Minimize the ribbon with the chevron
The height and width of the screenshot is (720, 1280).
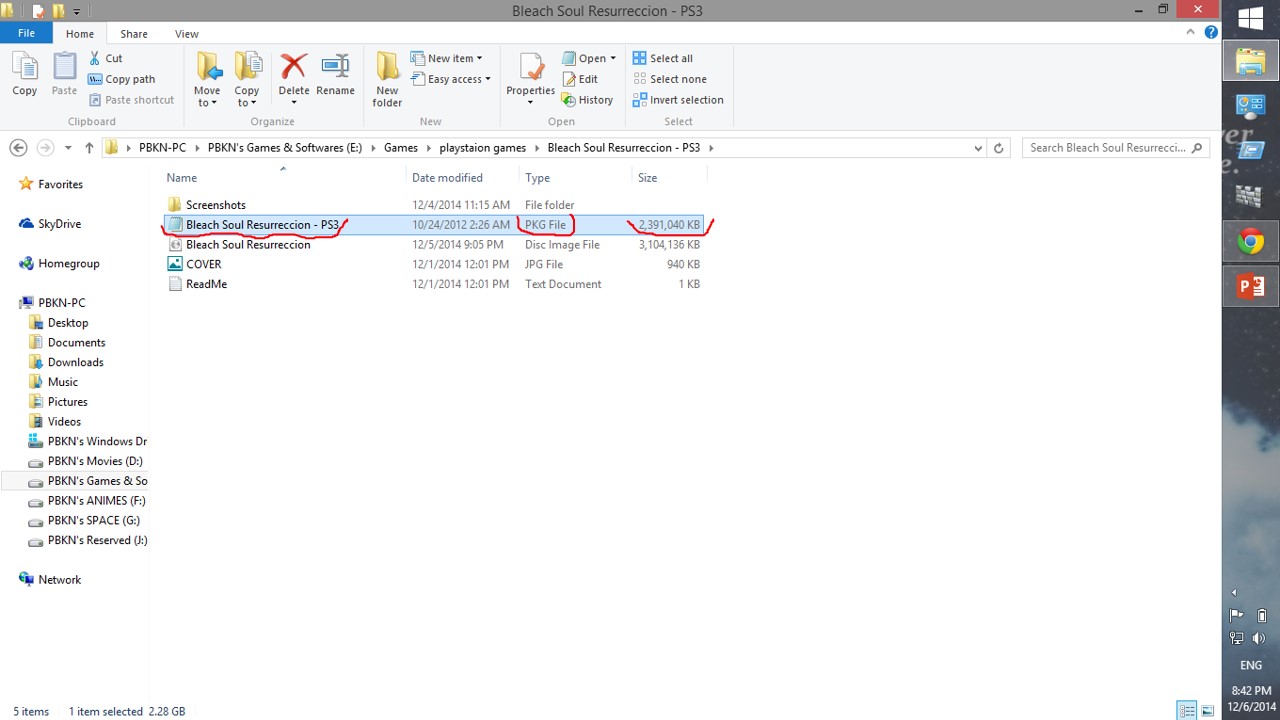click(1190, 32)
